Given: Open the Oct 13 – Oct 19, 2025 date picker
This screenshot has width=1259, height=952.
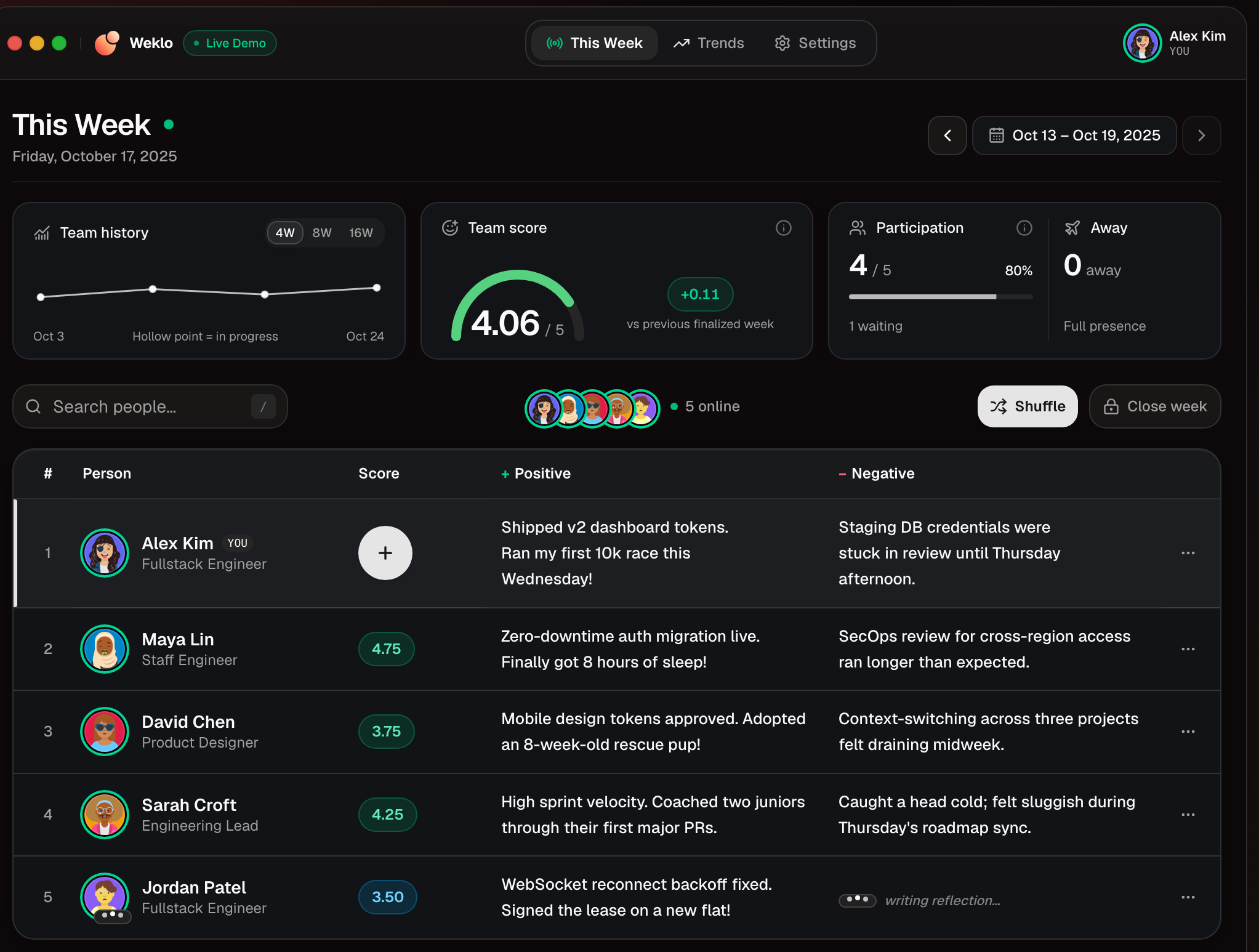Looking at the screenshot, I should pos(1074,135).
